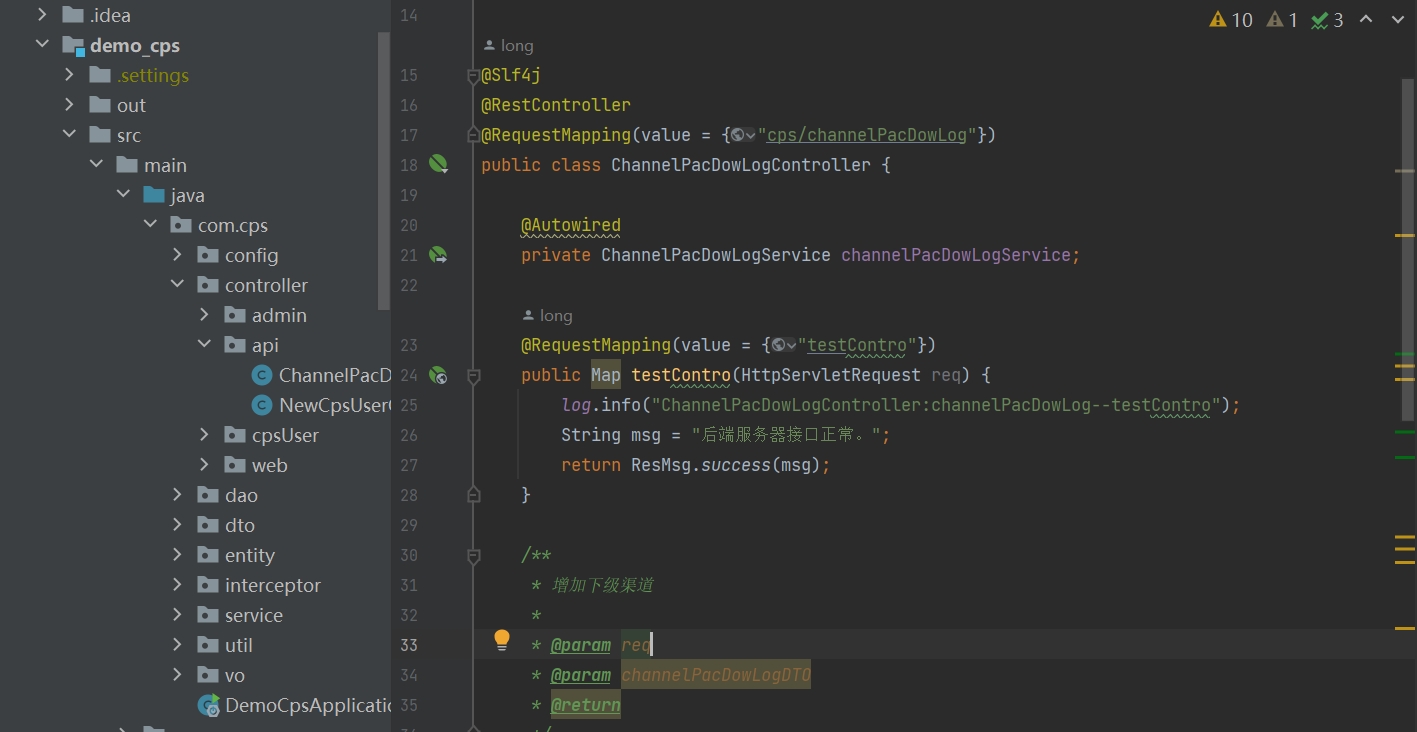Collapse the java source folder
This screenshot has width=1417, height=732.
click(x=123, y=195)
